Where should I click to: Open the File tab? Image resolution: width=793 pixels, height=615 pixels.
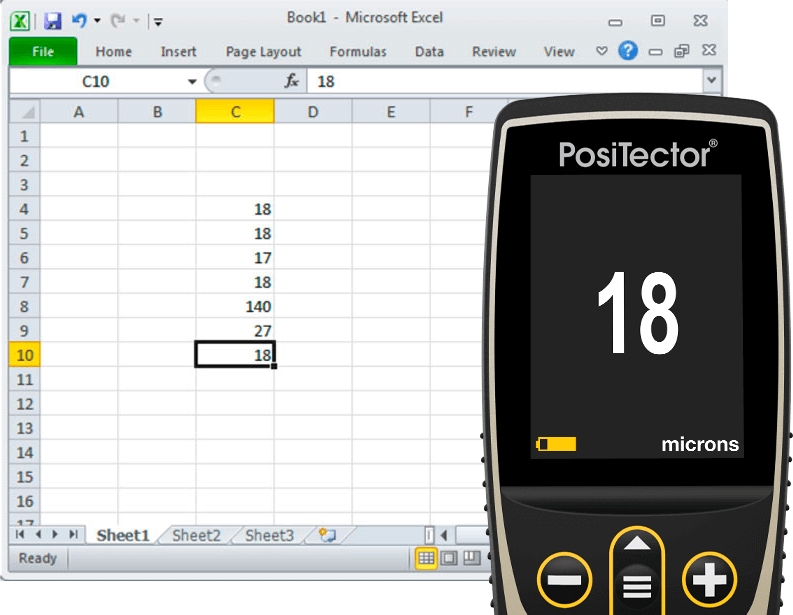pos(43,51)
